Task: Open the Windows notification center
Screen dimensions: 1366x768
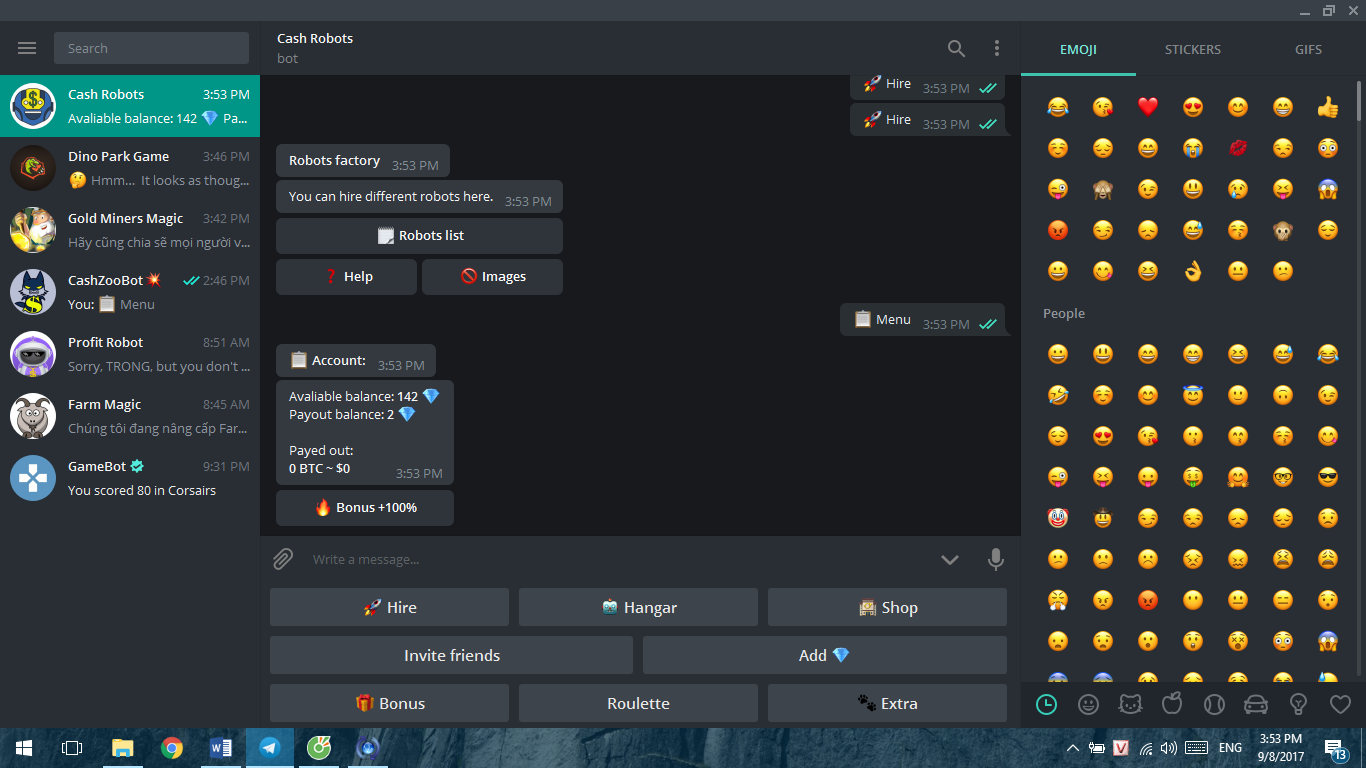Action: click(x=1334, y=748)
